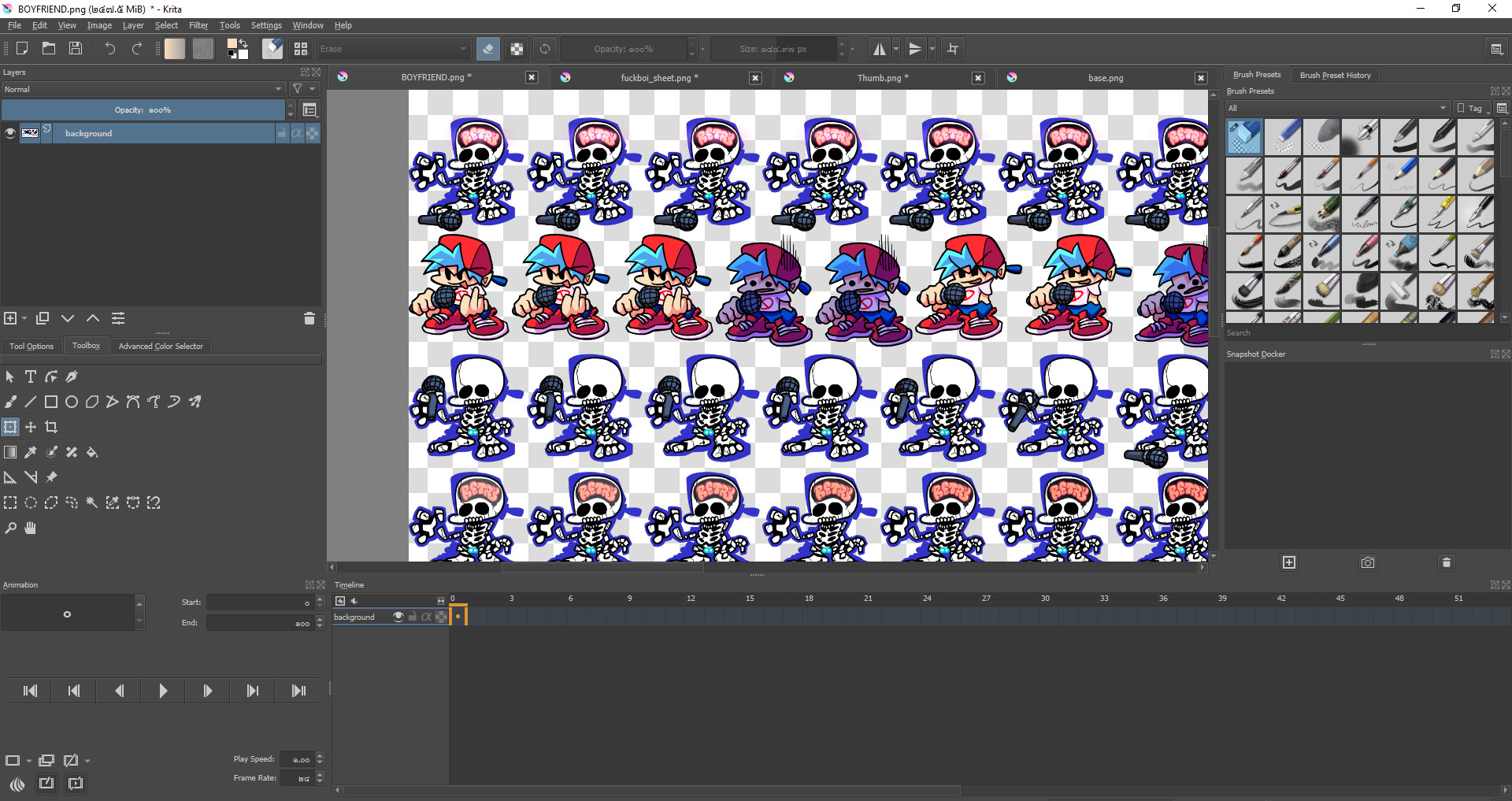This screenshot has height=801, width=1512.
Task: Choose the Elliptical Selection tool
Action: tap(31, 502)
